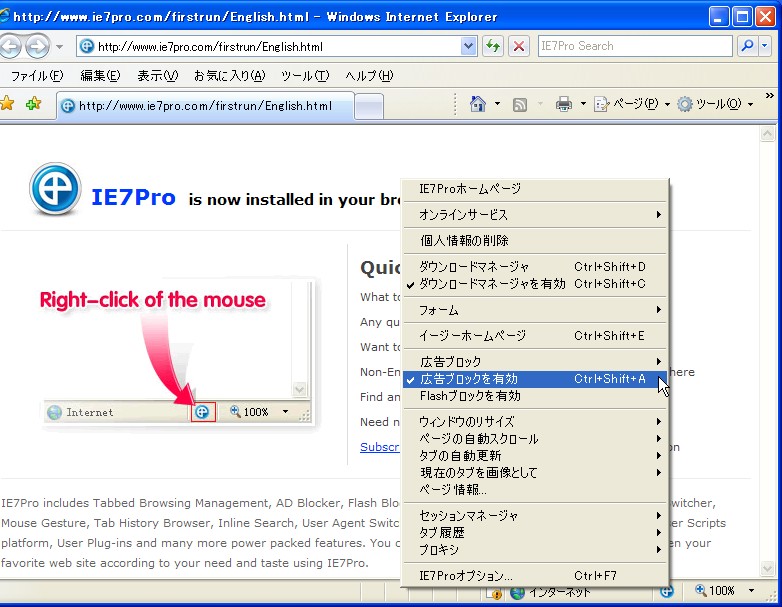Open search provider options dropdown
782x607 pixels.
(x=765, y=46)
